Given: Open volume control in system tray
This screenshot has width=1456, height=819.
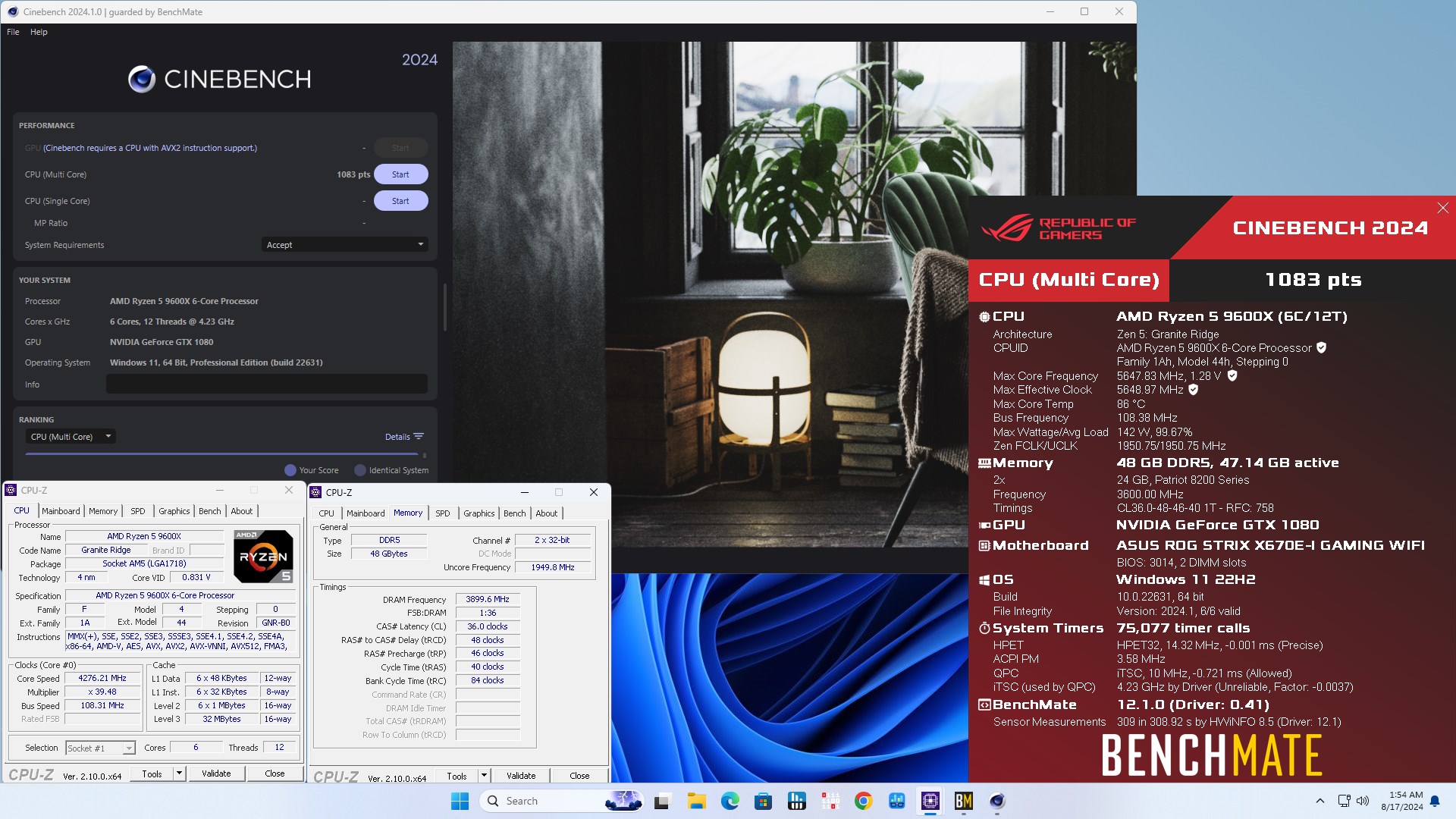Looking at the screenshot, I should (x=1363, y=801).
